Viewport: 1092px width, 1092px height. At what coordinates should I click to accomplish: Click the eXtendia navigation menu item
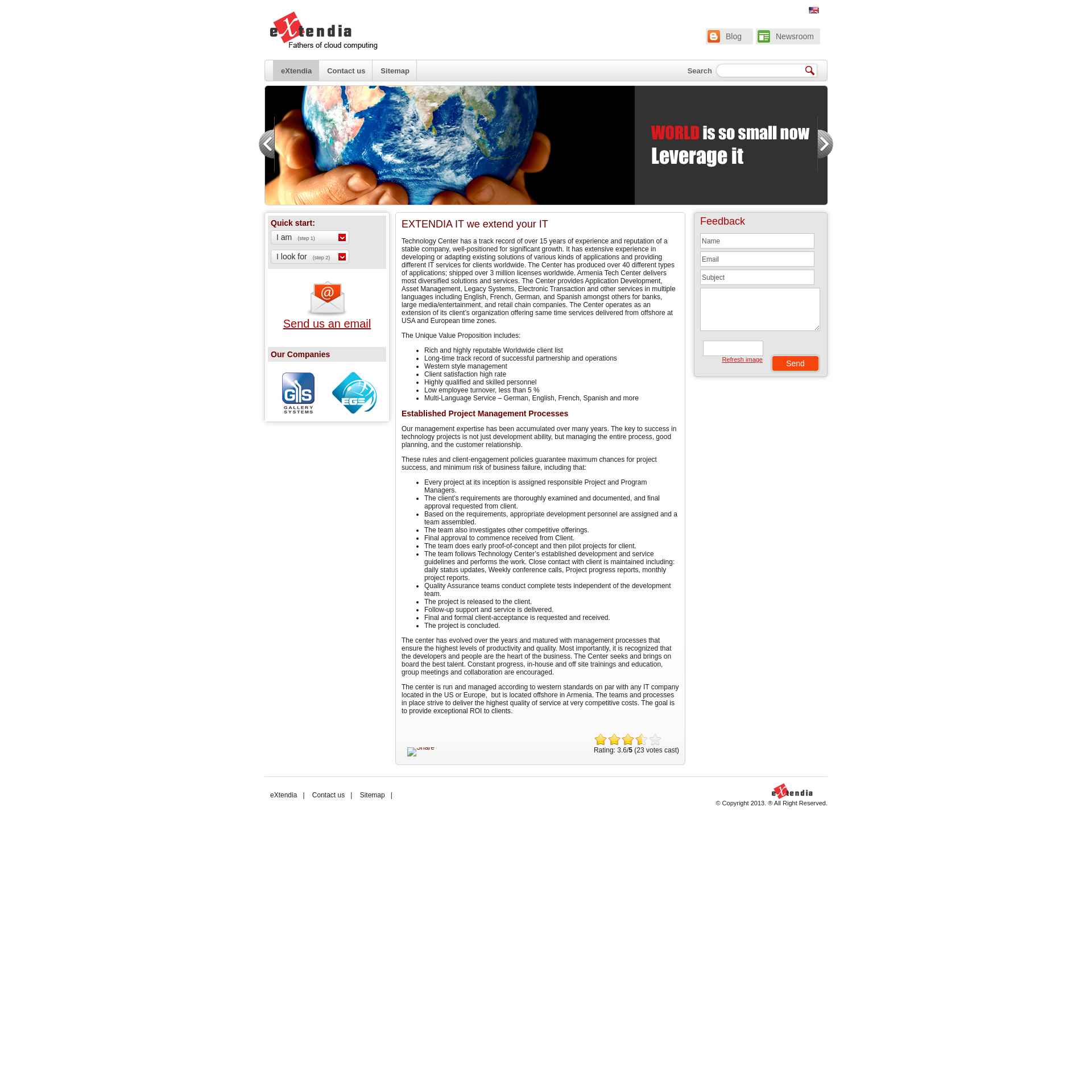tap(296, 70)
